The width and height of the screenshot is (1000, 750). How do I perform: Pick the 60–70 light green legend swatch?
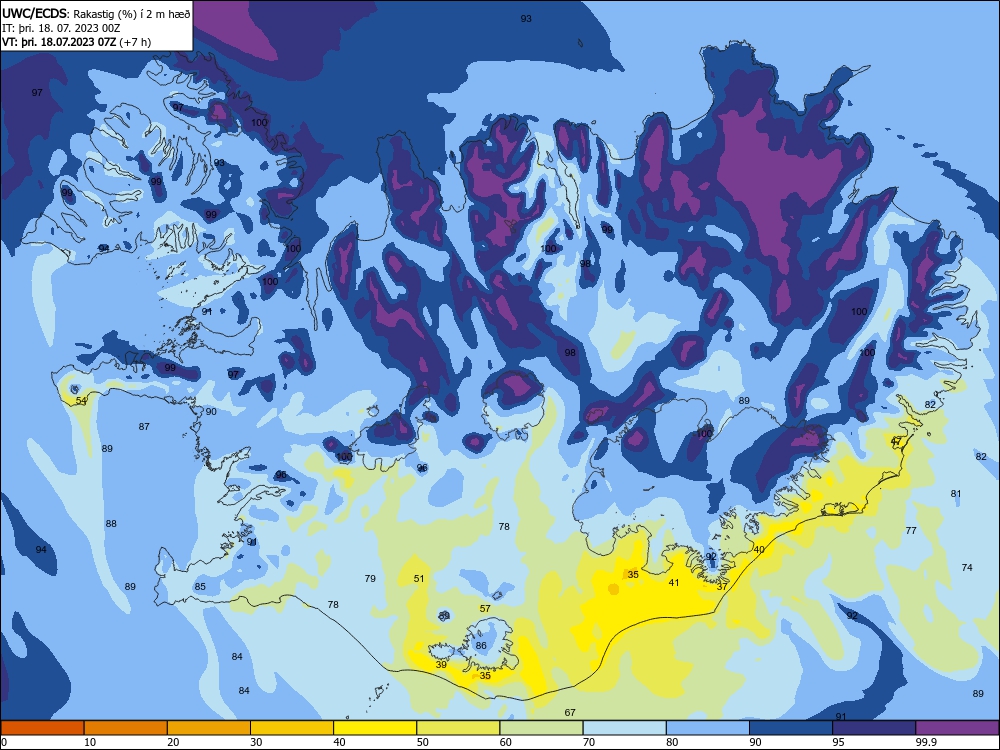[x=541, y=728]
